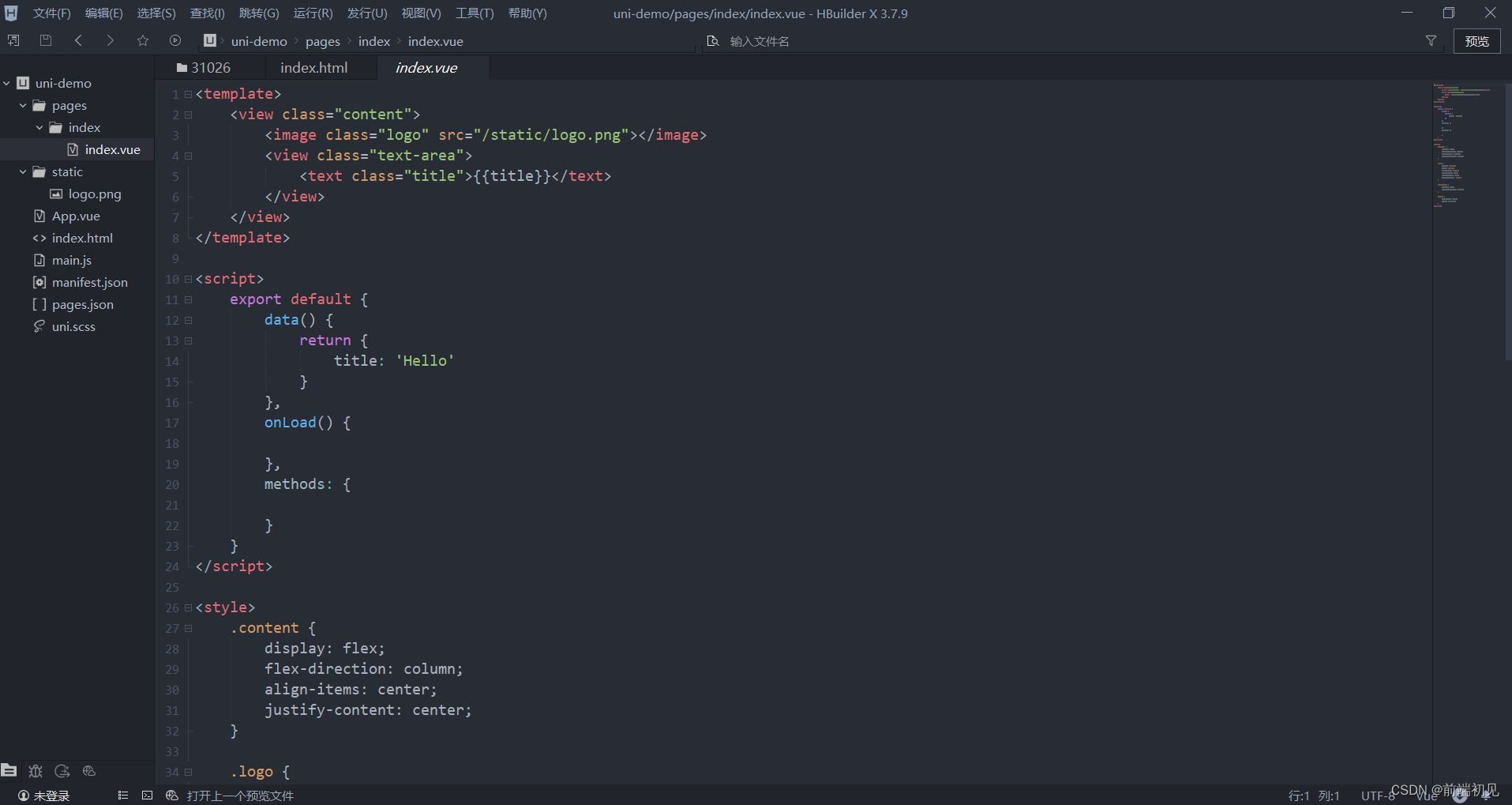Click the HBuilder logo icon in title bar

pyautogui.click(x=11, y=13)
